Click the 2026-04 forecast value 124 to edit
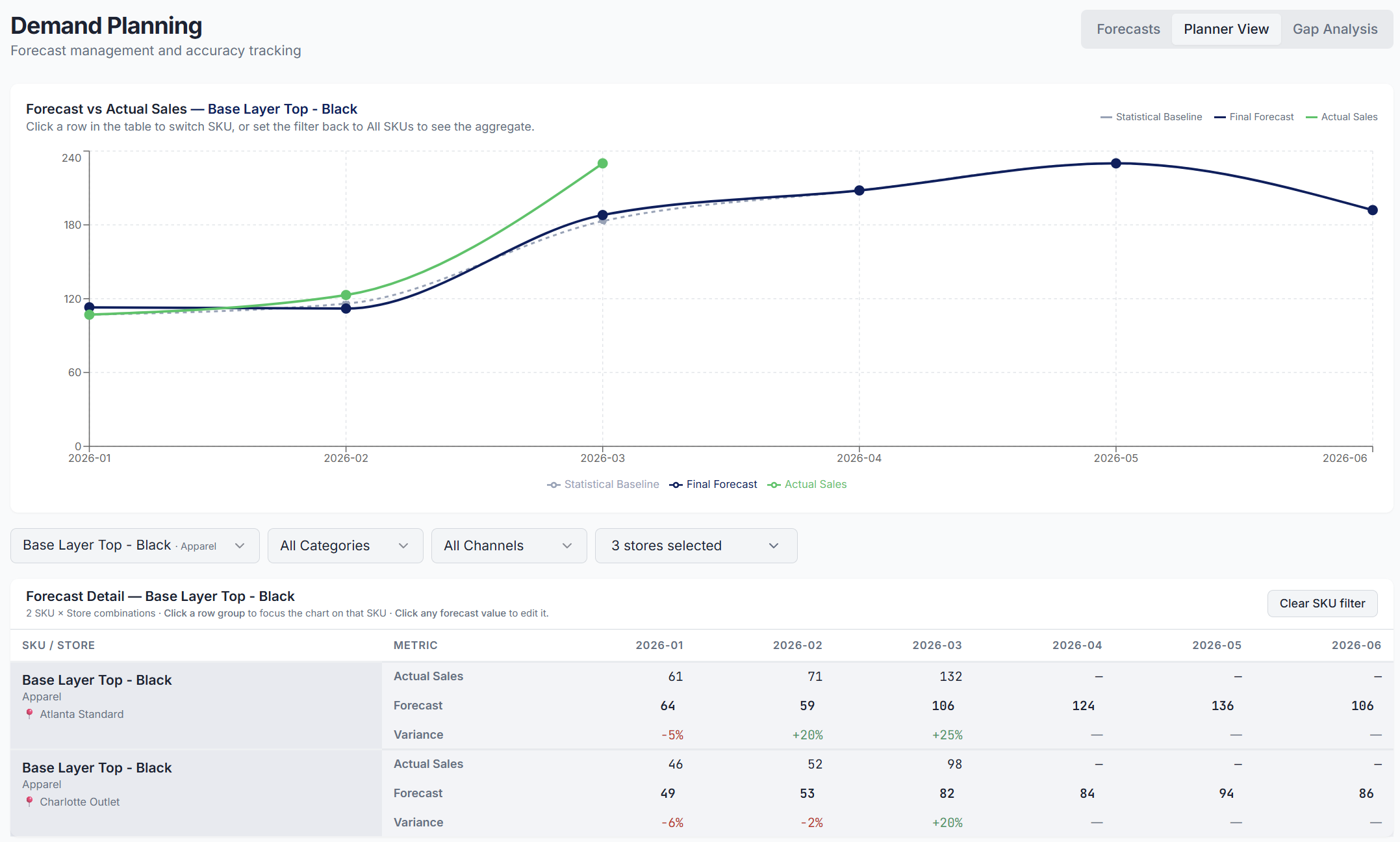The width and height of the screenshot is (1400, 842). (x=1083, y=706)
